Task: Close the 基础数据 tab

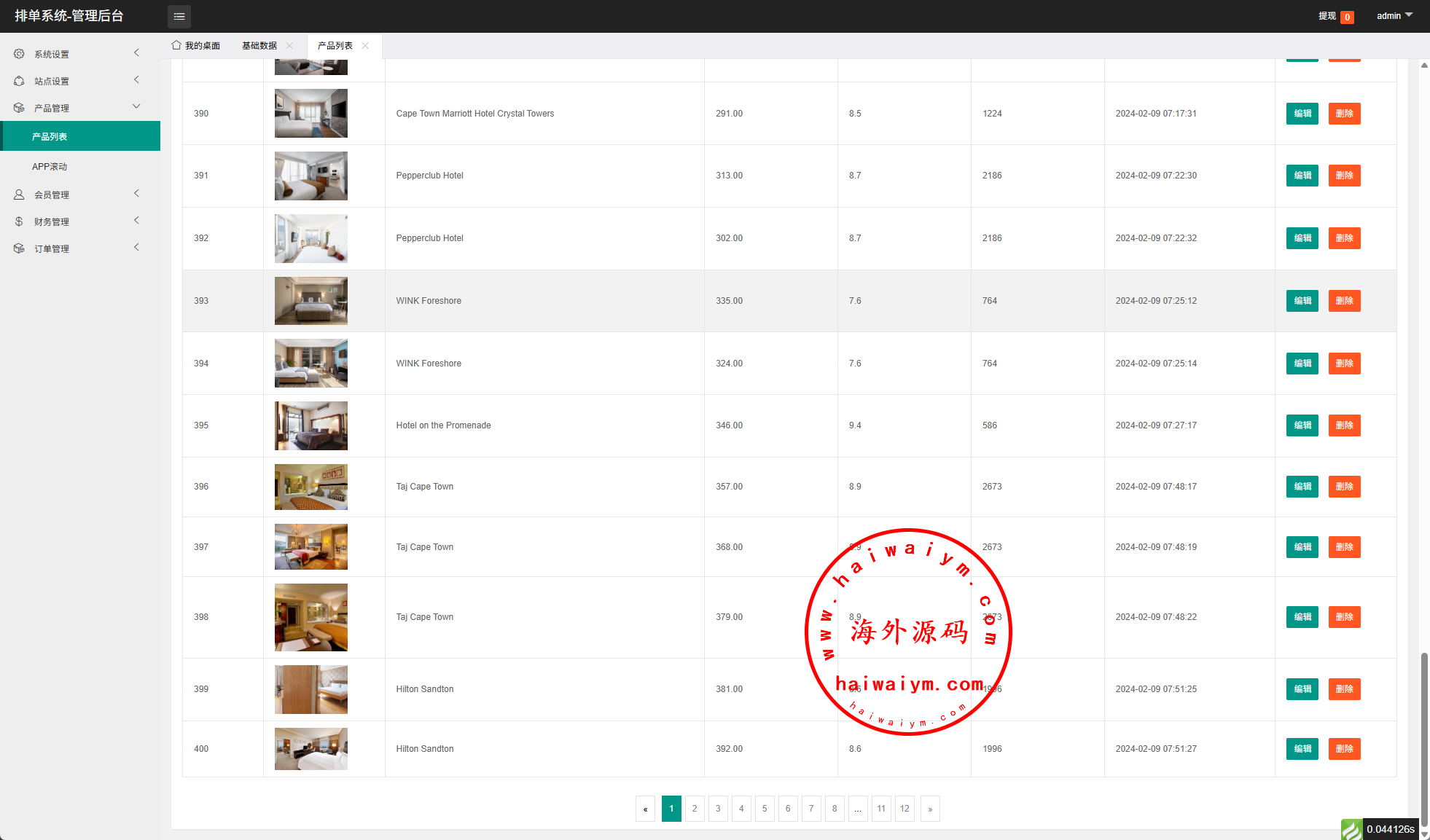Action: (x=289, y=46)
